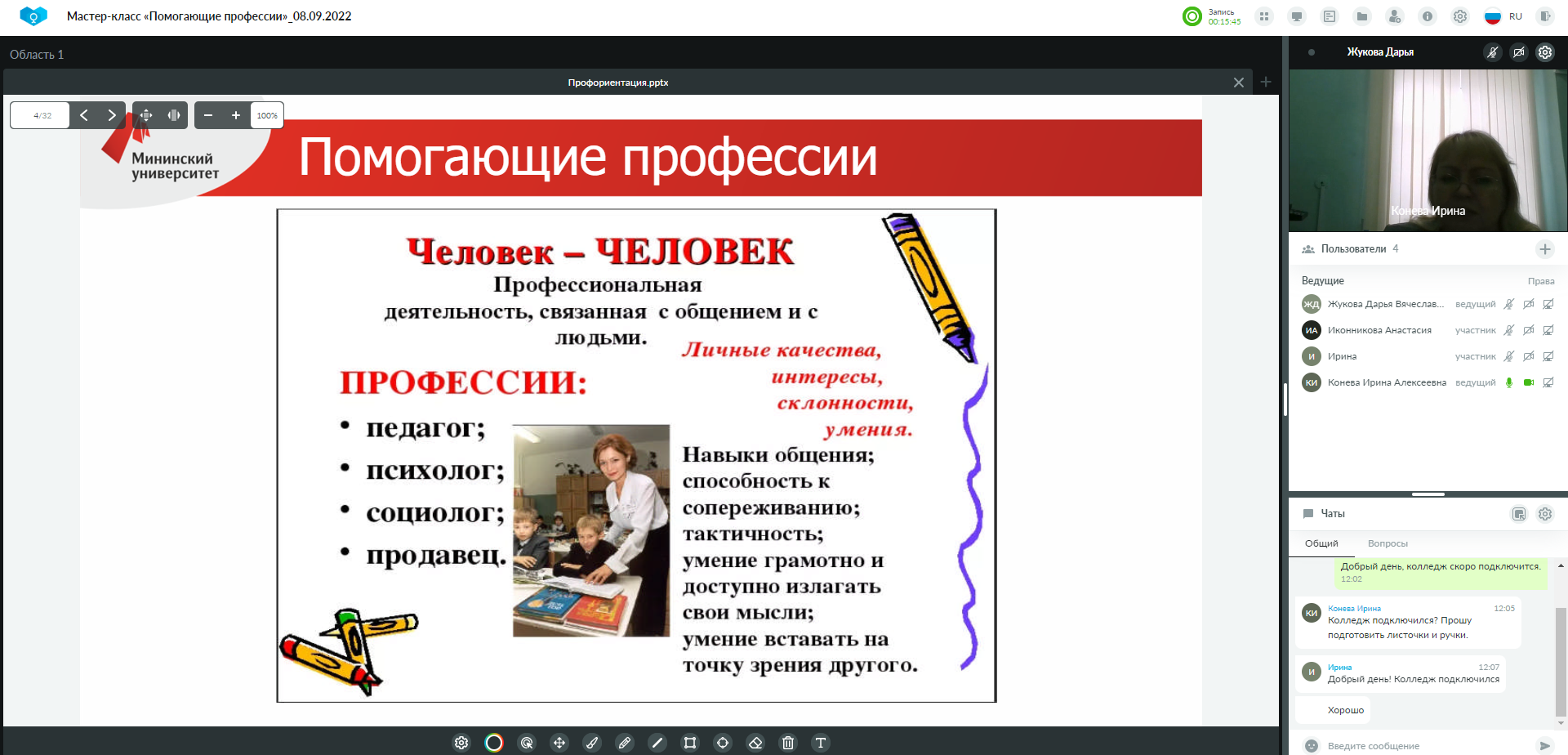
Task: Go to next slide in presentation
Action: click(112, 115)
